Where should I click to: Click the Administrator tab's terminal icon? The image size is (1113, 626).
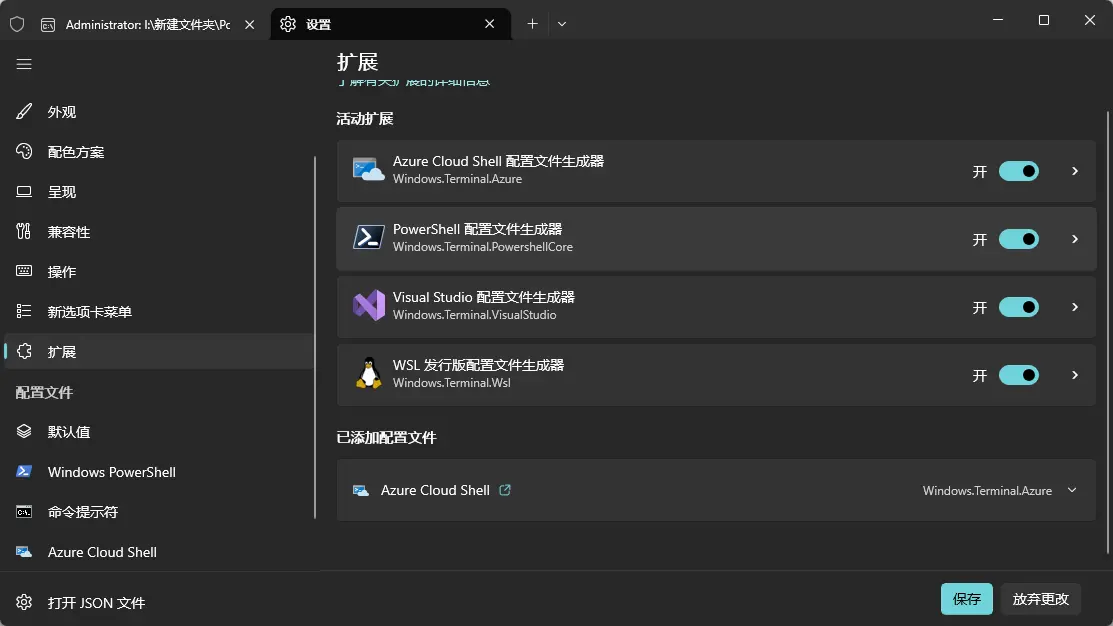(48, 25)
